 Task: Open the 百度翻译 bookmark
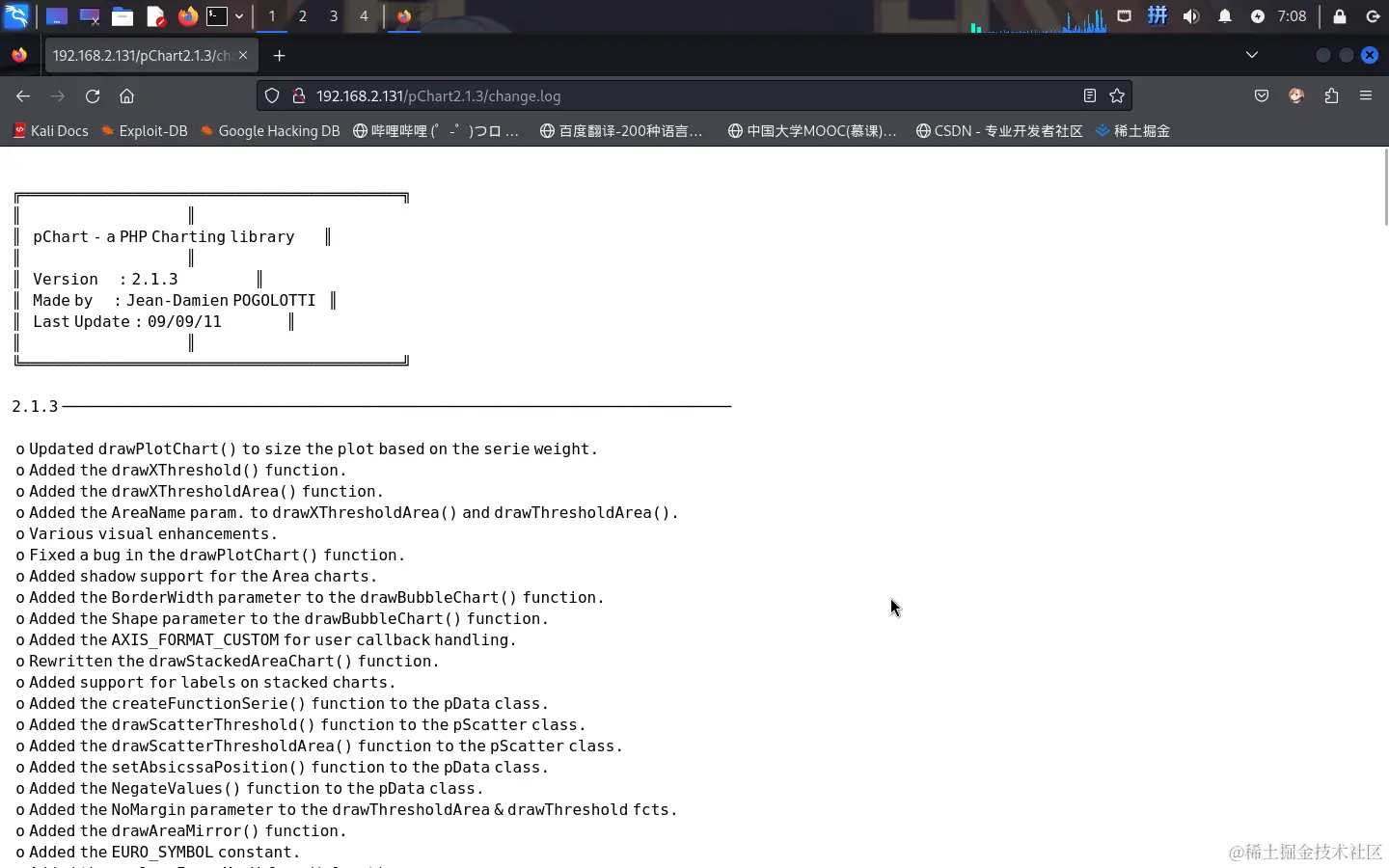[x=621, y=131]
